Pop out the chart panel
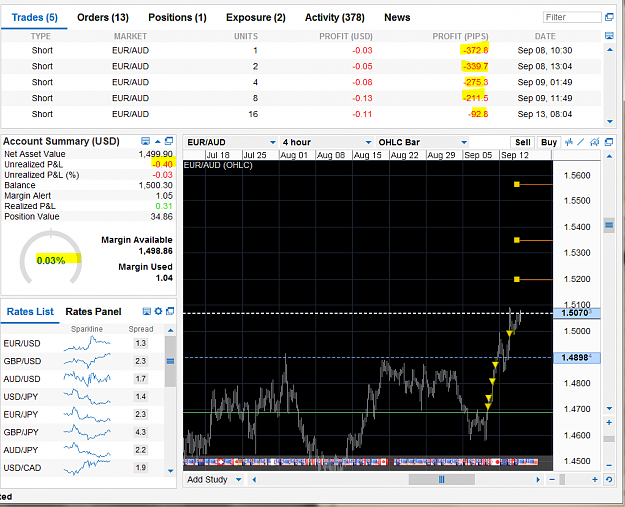Viewport: 625px width, 507px height. coord(609,142)
